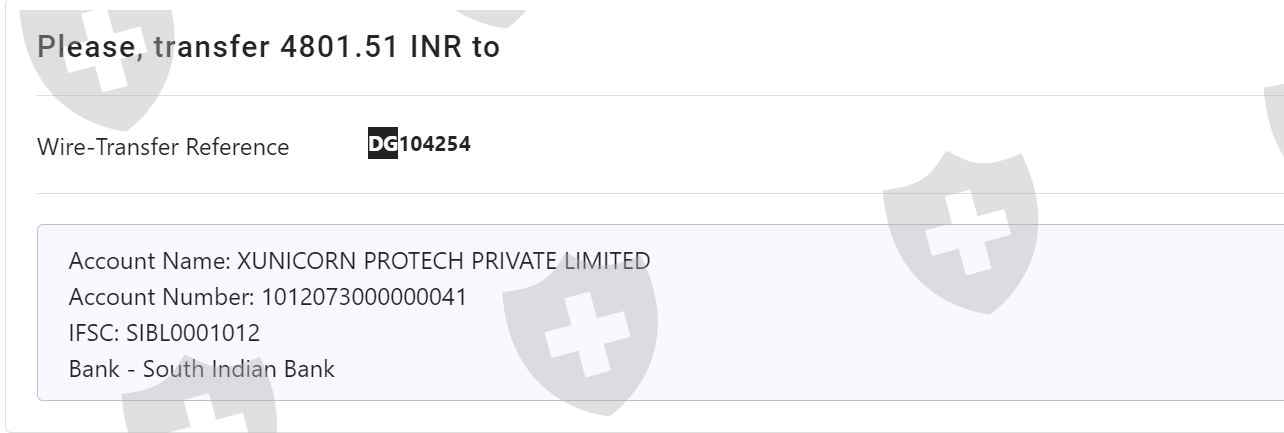Click the Wire-Transfer Reference label
The image size is (1284, 433).
(x=163, y=147)
